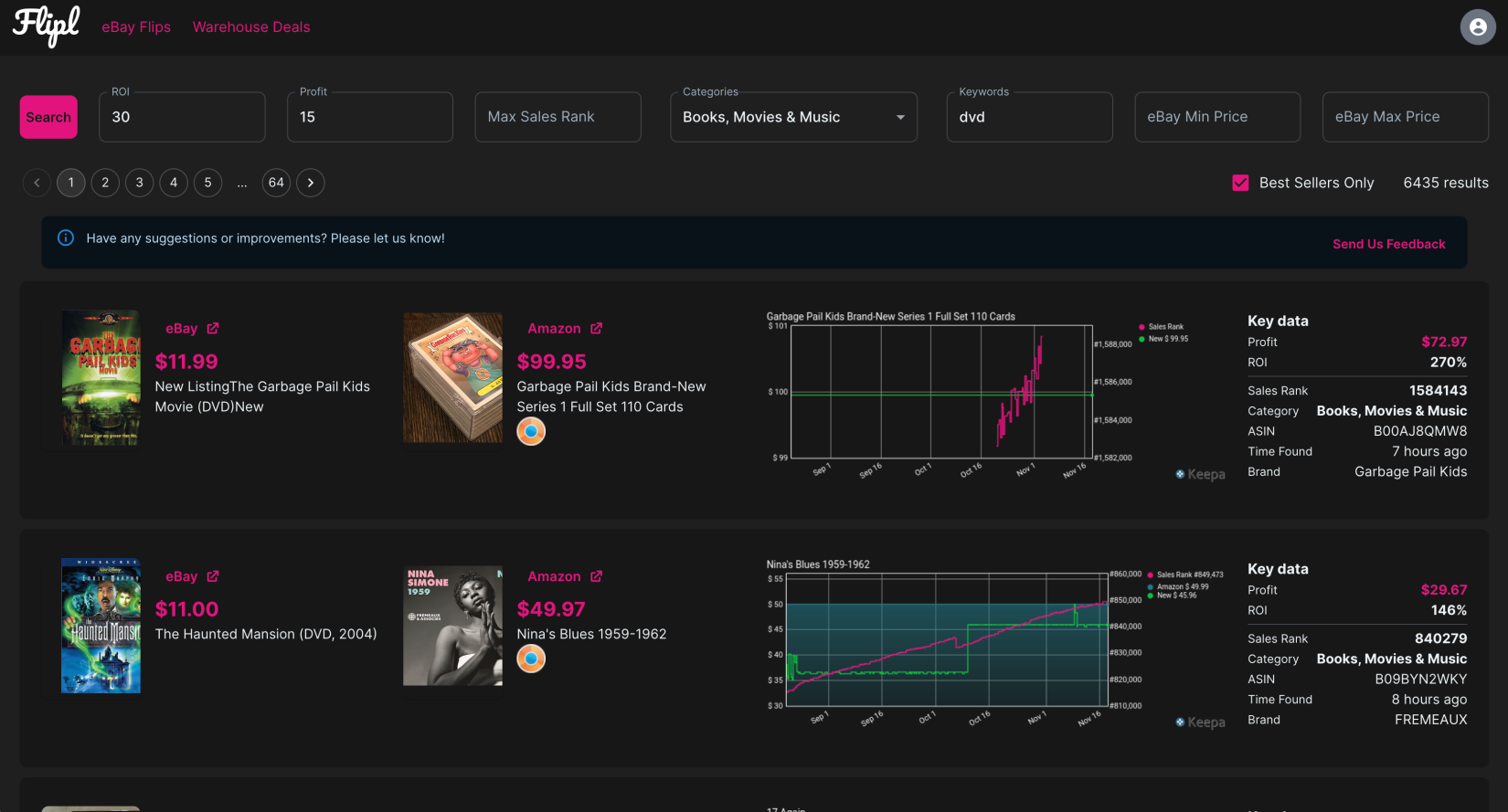Click sales rank value 1584143
Image resolution: width=1508 pixels, height=812 pixels.
click(1438, 390)
